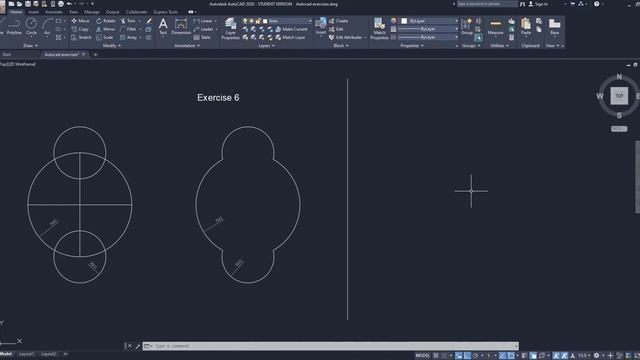Click the Paste clipboard button
The width and height of the screenshot is (640, 360).
coord(526,26)
